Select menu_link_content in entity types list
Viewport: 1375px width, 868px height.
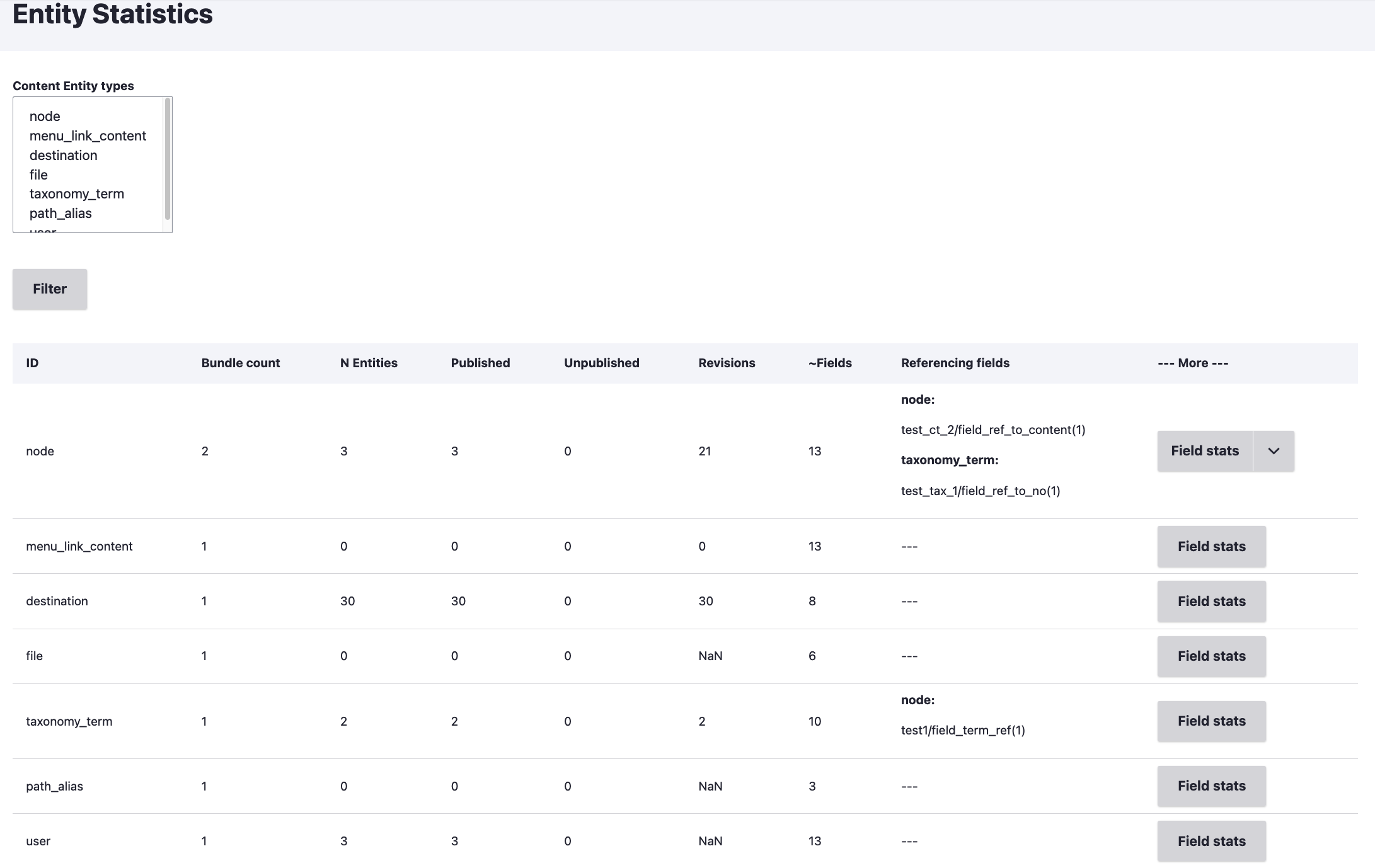(88, 136)
